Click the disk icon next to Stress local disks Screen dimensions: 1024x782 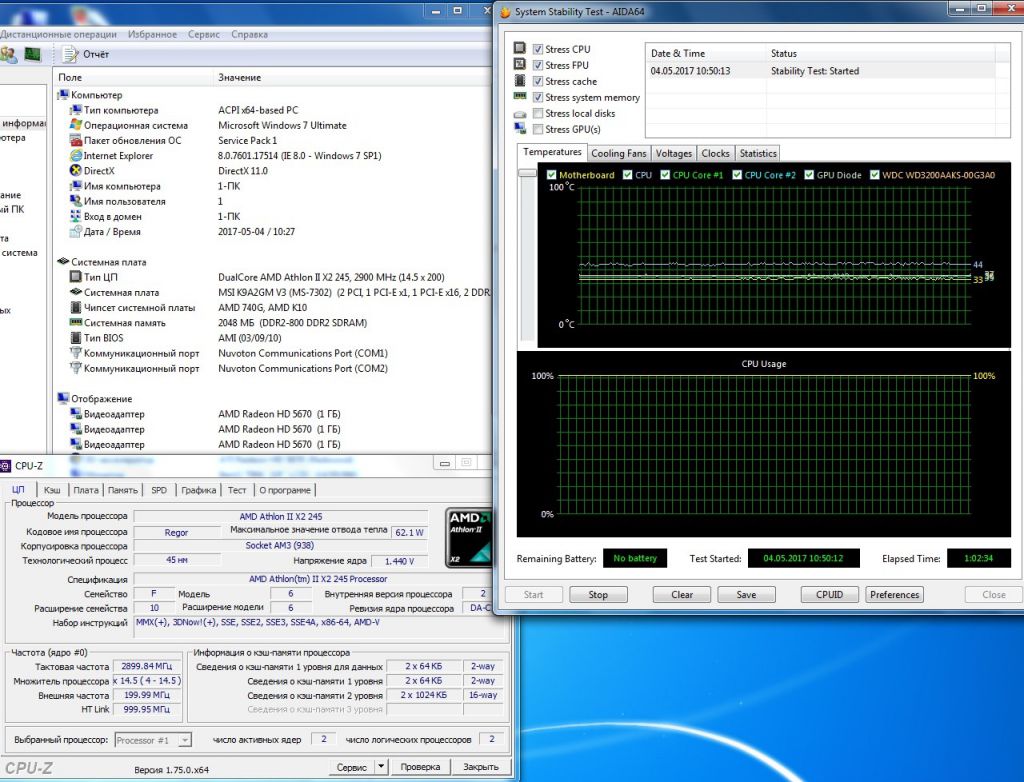click(x=520, y=114)
